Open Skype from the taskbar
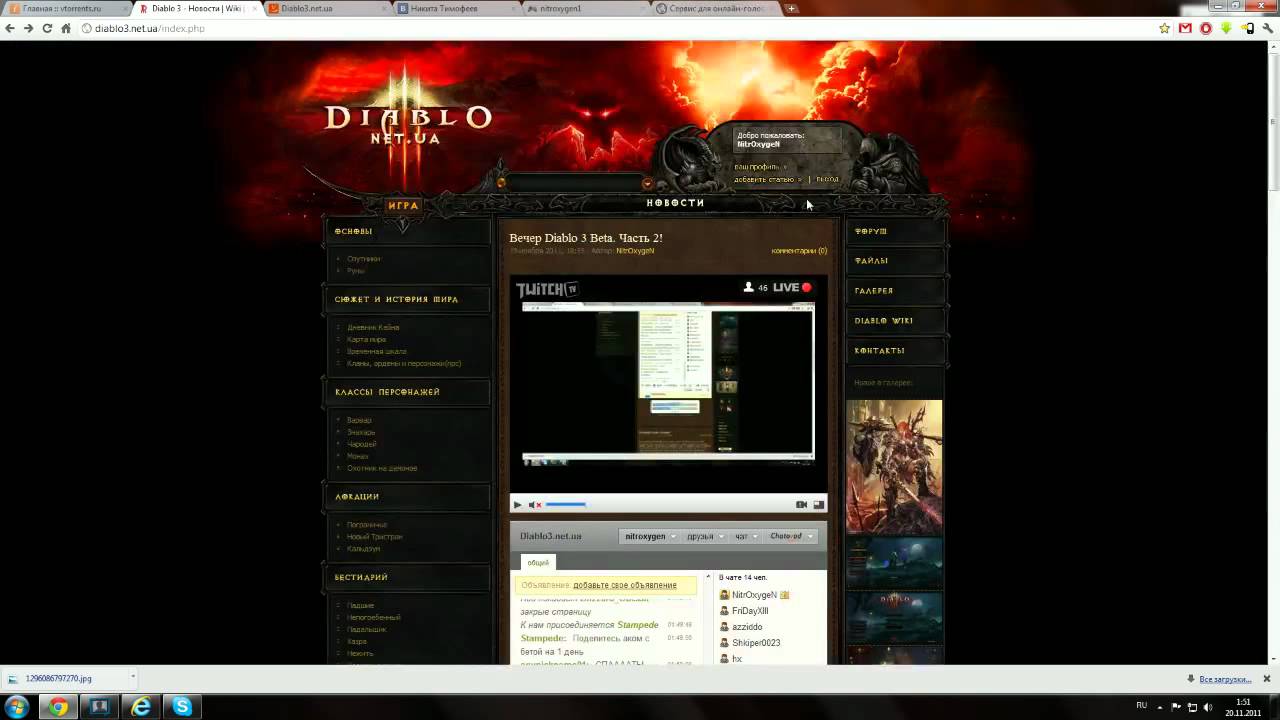1280x720 pixels. [x=182, y=707]
